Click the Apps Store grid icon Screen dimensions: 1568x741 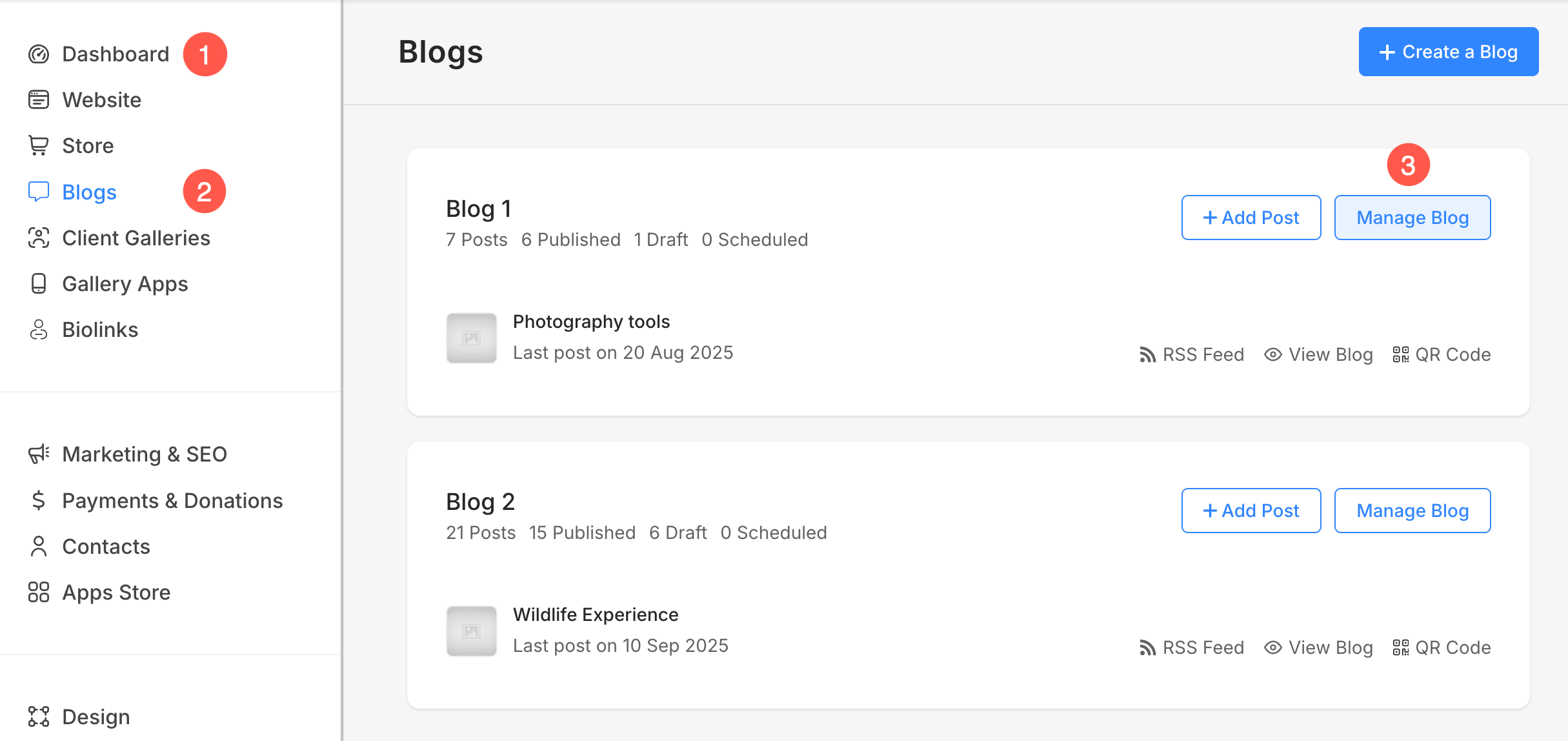[x=39, y=593]
